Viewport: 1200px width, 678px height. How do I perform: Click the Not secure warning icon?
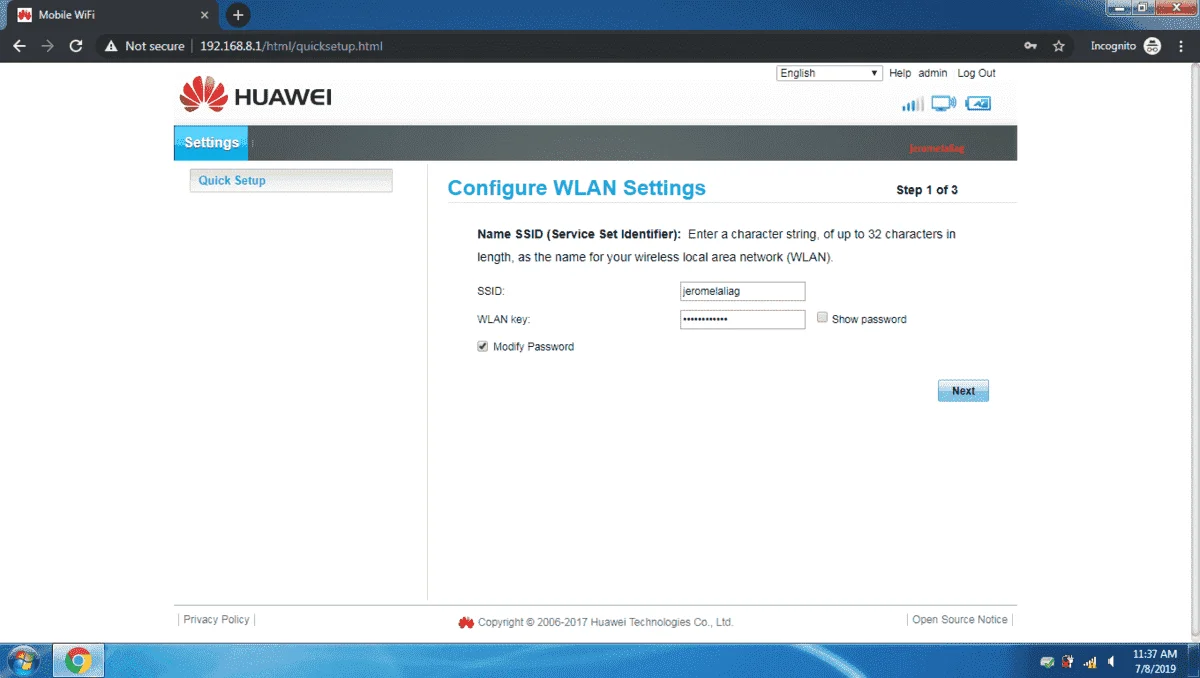click(111, 46)
